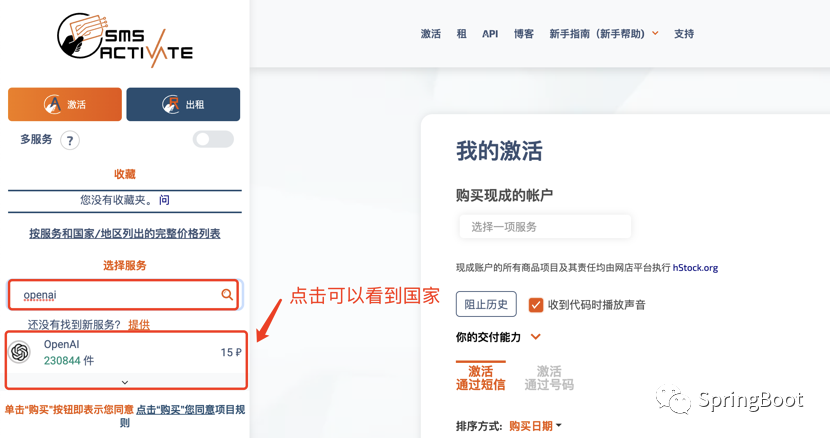Switch to 激活通过号码 tab

point(549,378)
